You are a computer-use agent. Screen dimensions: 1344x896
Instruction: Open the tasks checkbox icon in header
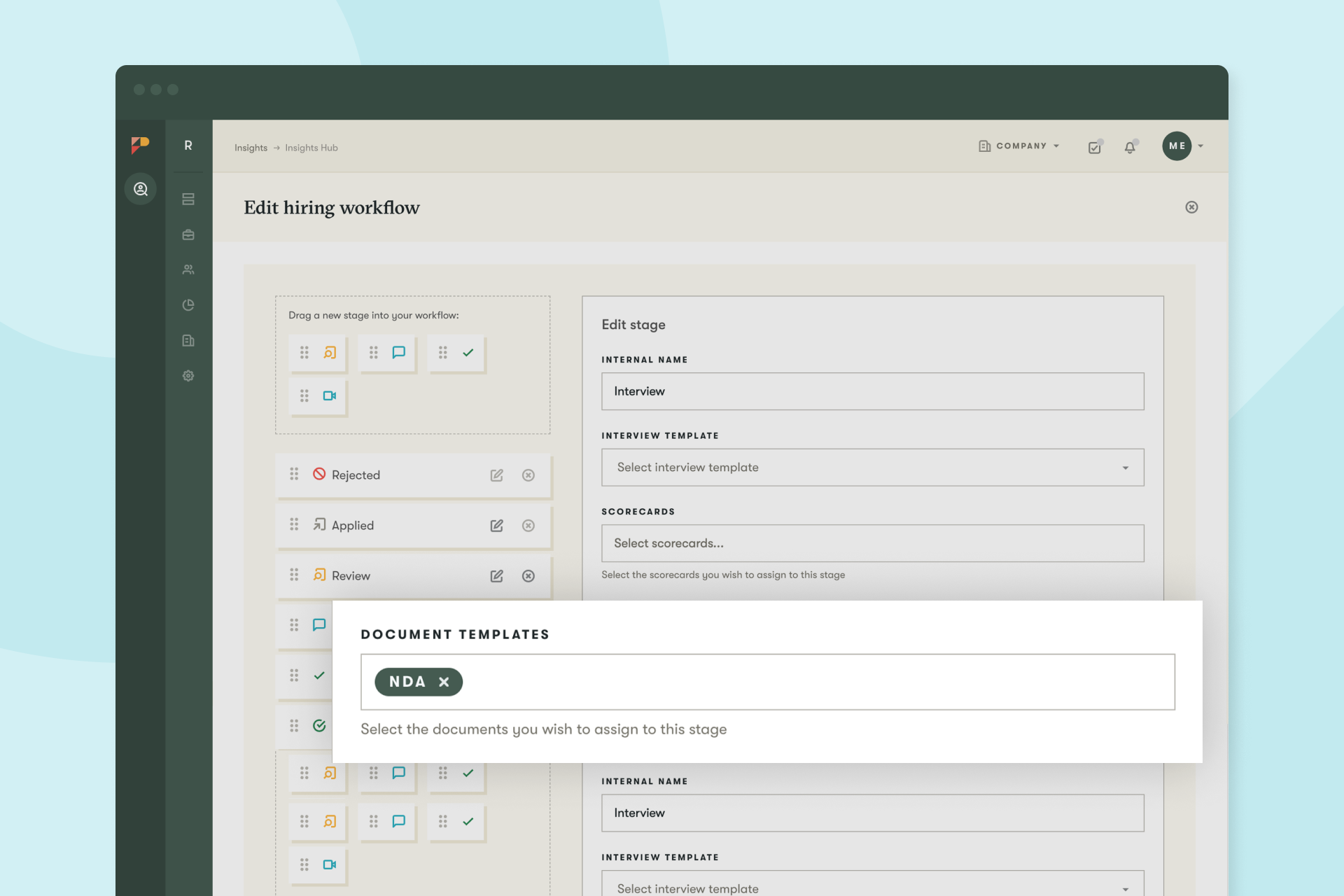1095,147
